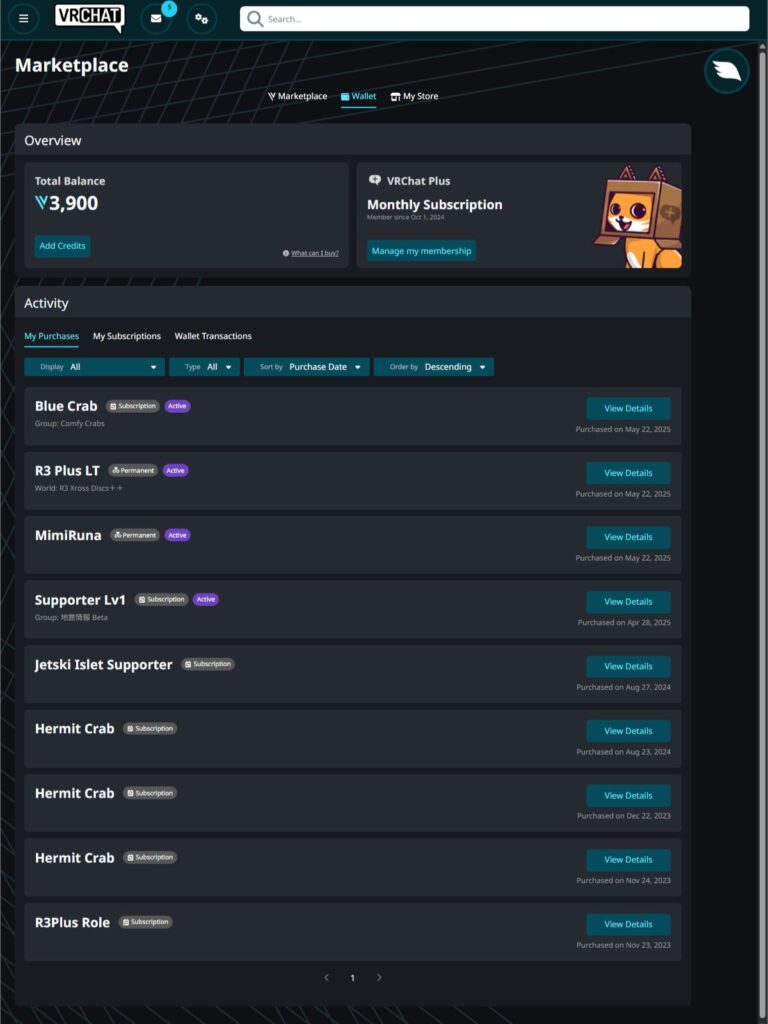The height and width of the screenshot is (1024, 768).
Task: Open the hamburger navigation menu
Action: pyautogui.click(x=24, y=19)
